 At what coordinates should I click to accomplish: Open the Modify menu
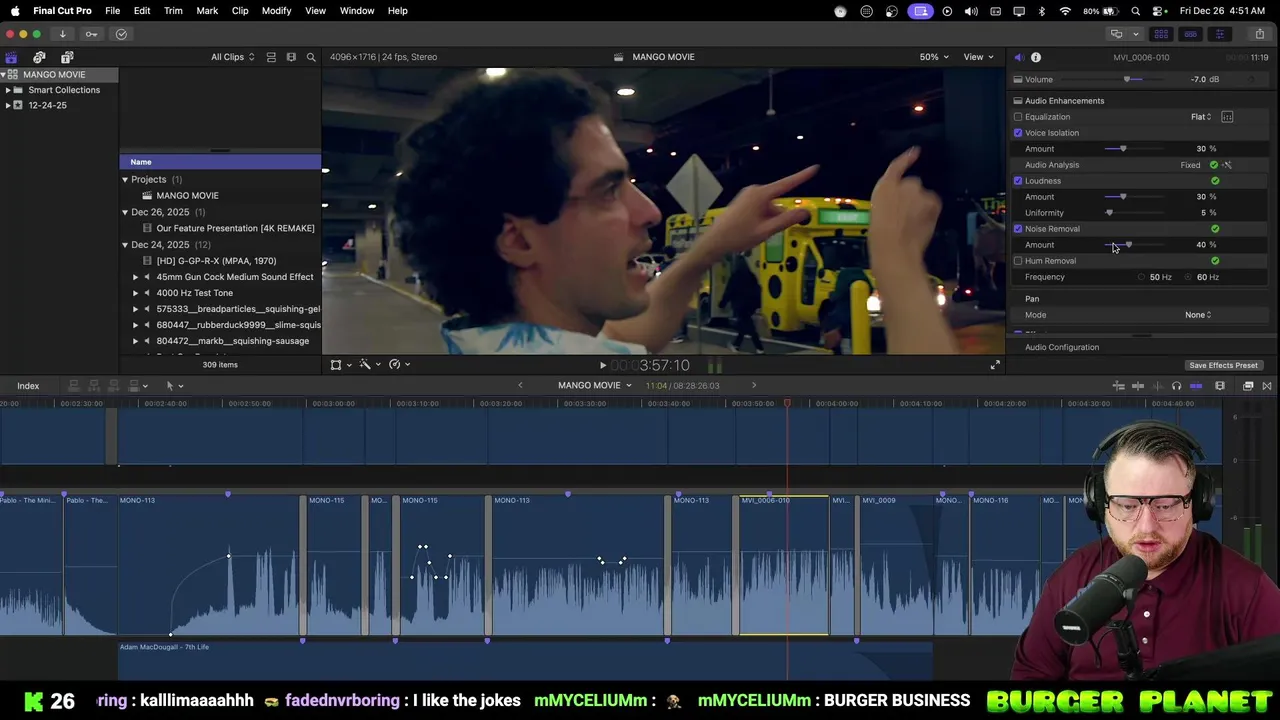276,11
